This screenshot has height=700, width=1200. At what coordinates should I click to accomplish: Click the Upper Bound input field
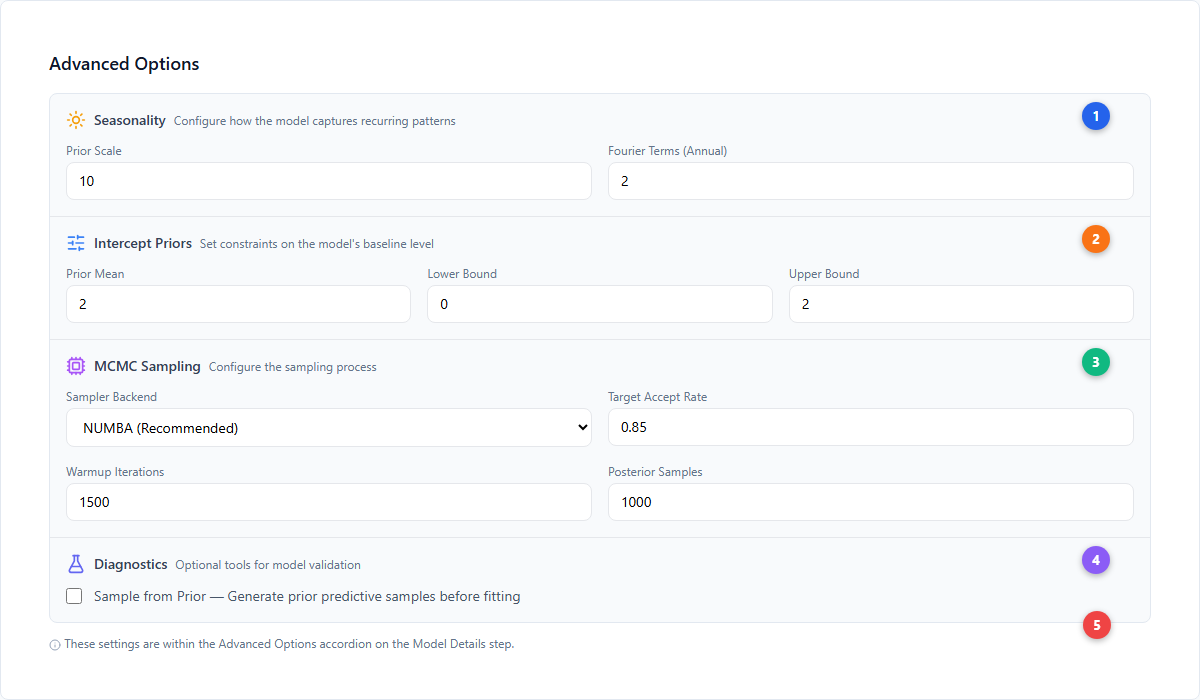(961, 304)
